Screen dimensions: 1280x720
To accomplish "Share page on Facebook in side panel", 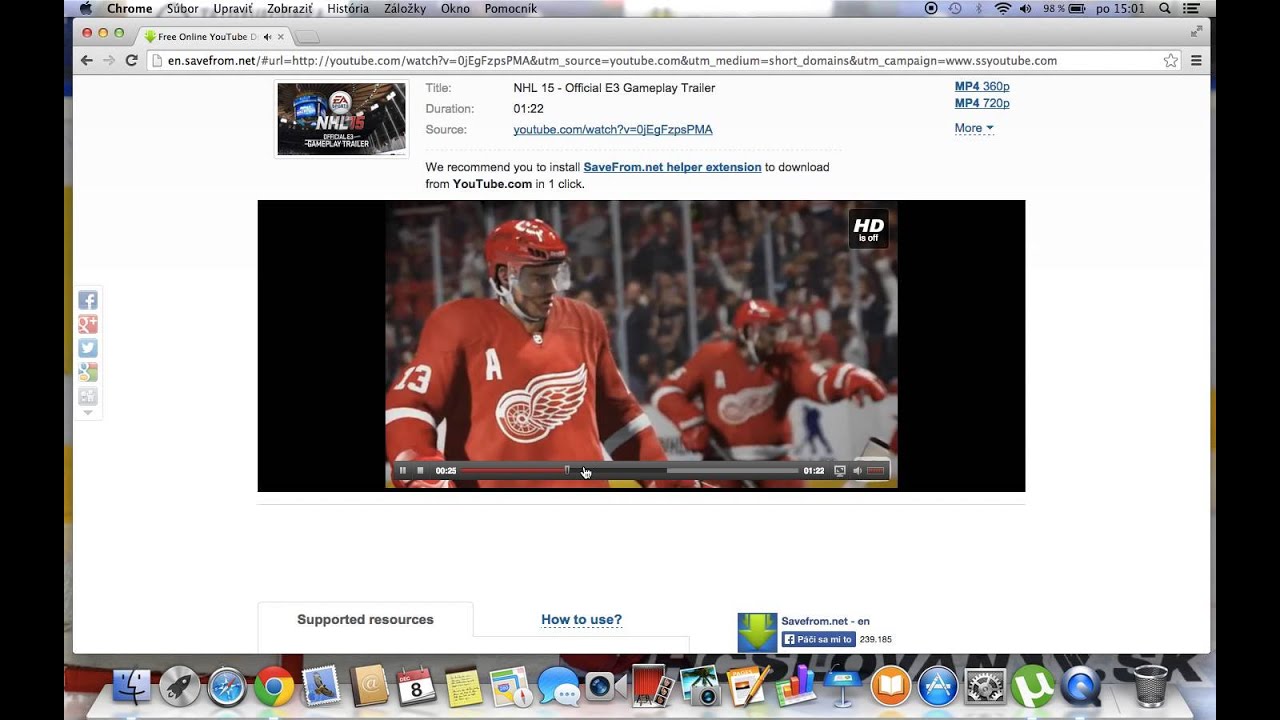I will point(88,300).
